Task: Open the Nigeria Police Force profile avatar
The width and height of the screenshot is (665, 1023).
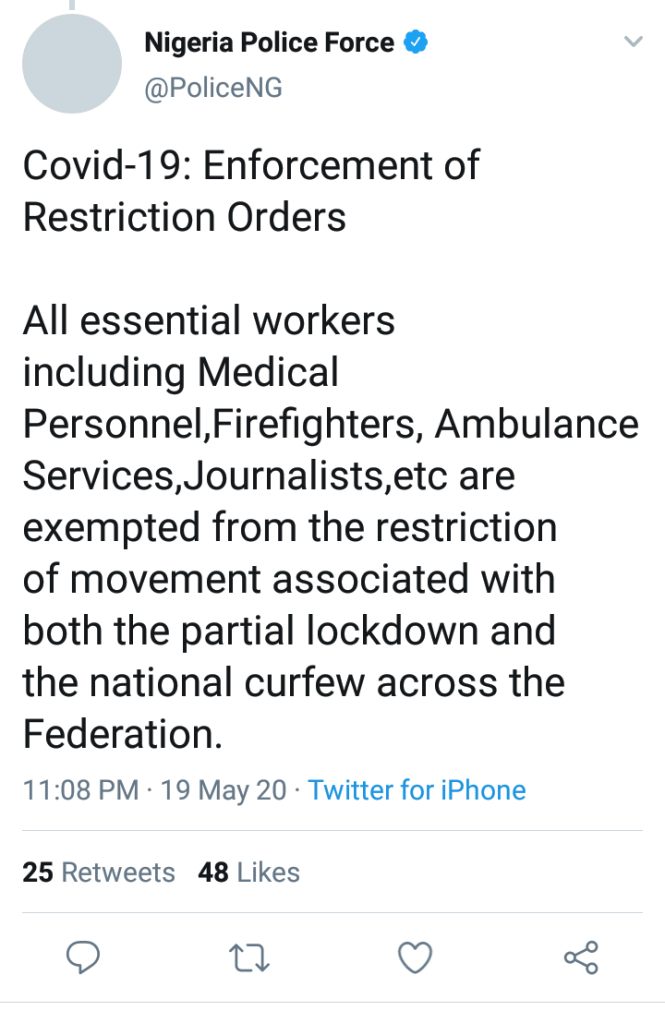Action: [71, 64]
